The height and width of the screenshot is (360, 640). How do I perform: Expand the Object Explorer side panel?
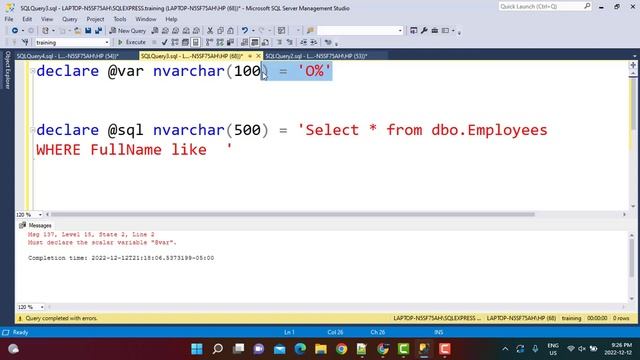tap(7, 70)
